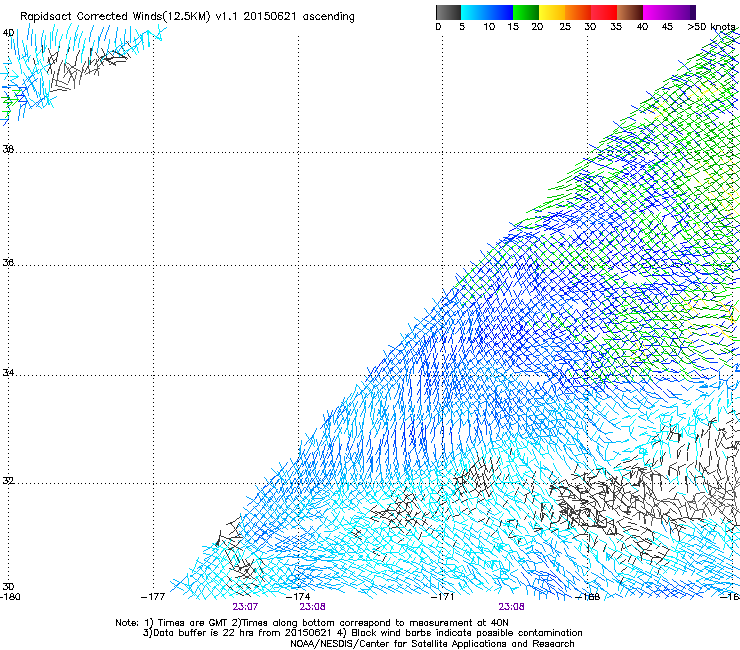Click the '23:08' time label right of -171
This screenshot has height=650, width=740.
[x=512, y=607]
